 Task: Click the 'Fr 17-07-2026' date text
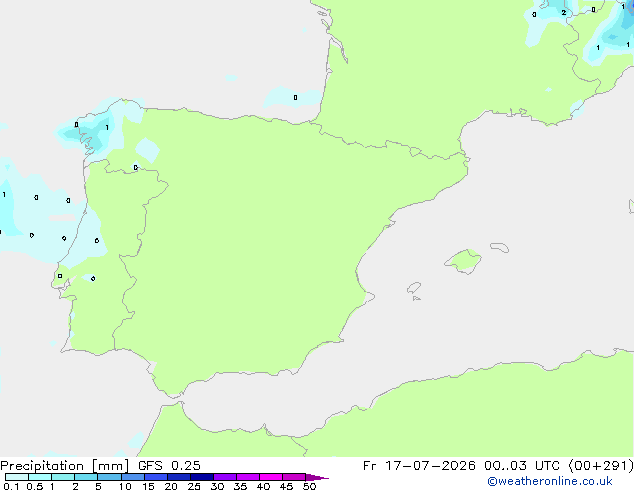[419, 466]
